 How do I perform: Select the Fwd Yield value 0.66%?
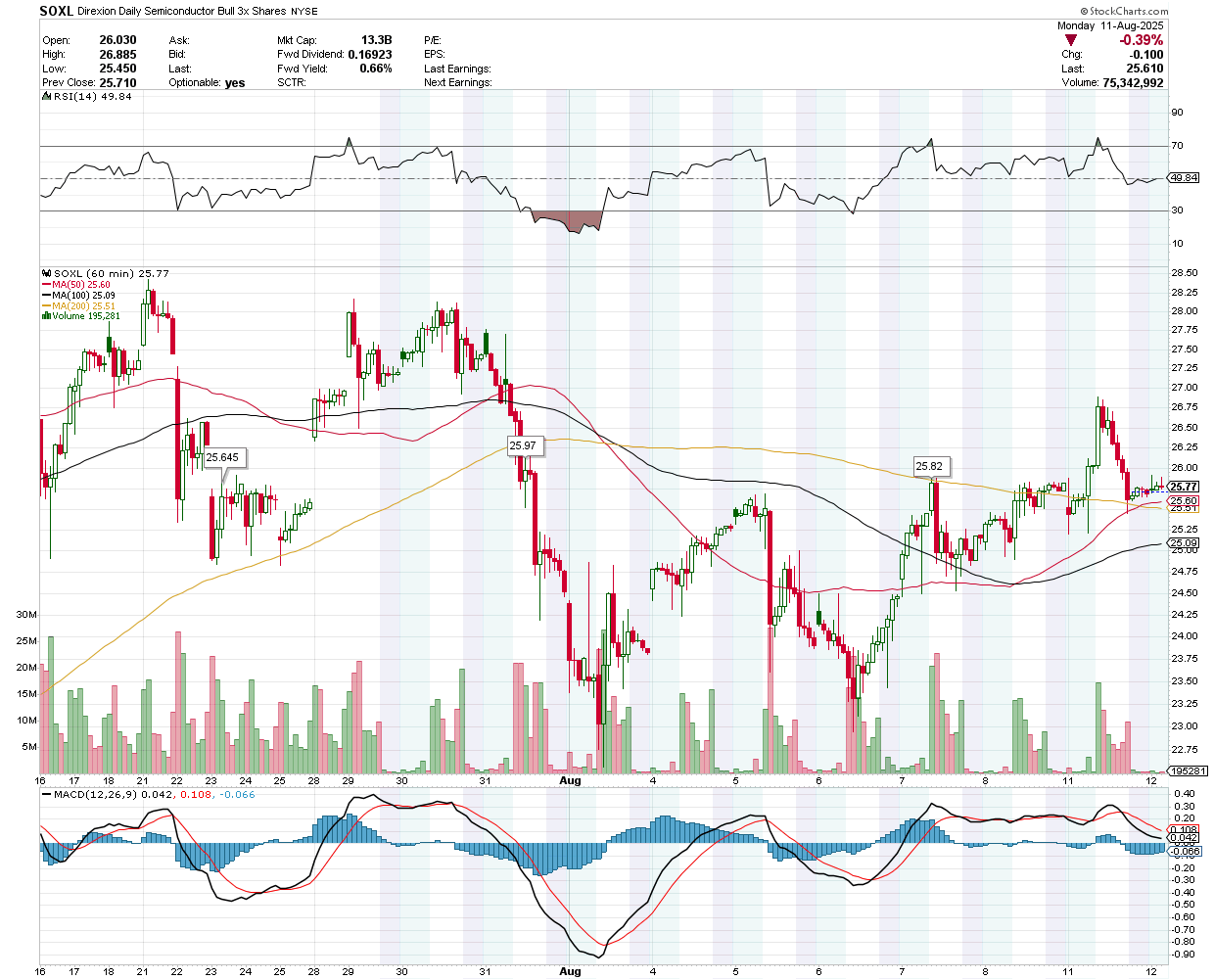[x=376, y=69]
